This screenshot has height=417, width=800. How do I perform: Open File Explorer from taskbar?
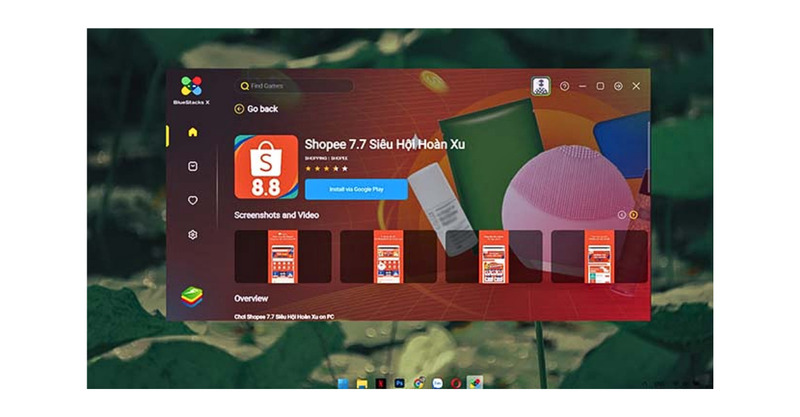click(x=362, y=383)
